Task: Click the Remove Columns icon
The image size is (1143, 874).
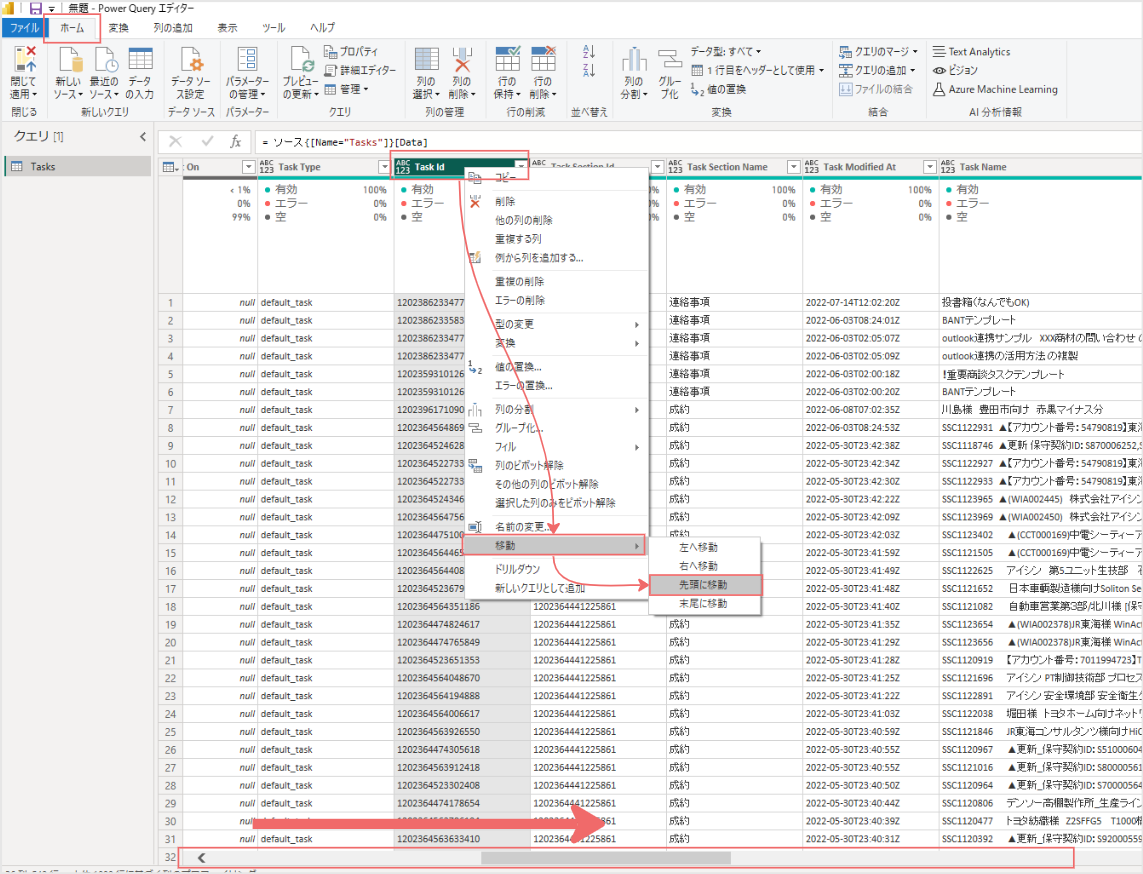Action: point(461,60)
